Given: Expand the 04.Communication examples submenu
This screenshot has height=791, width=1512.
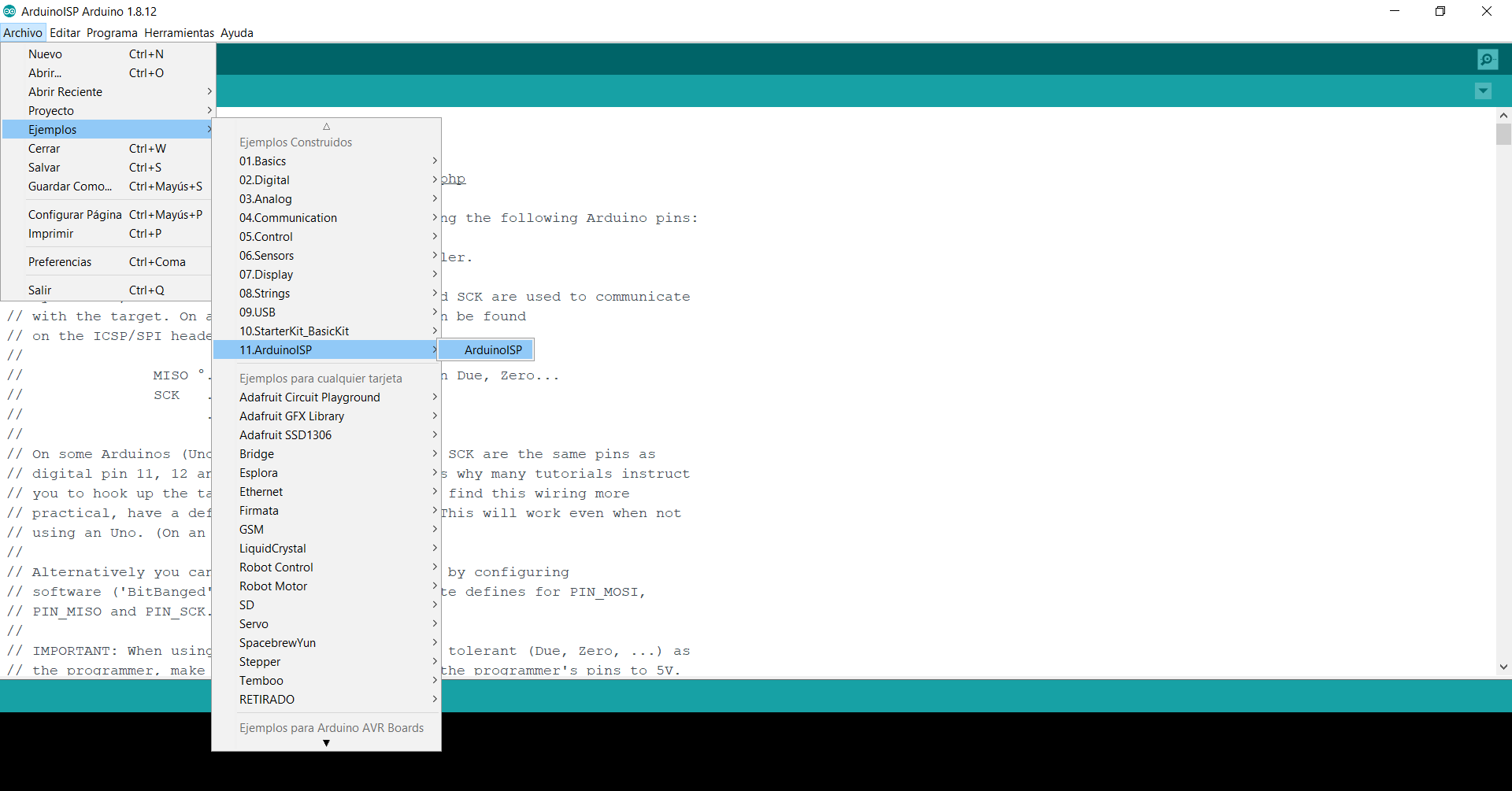Looking at the screenshot, I should pyautogui.click(x=326, y=218).
